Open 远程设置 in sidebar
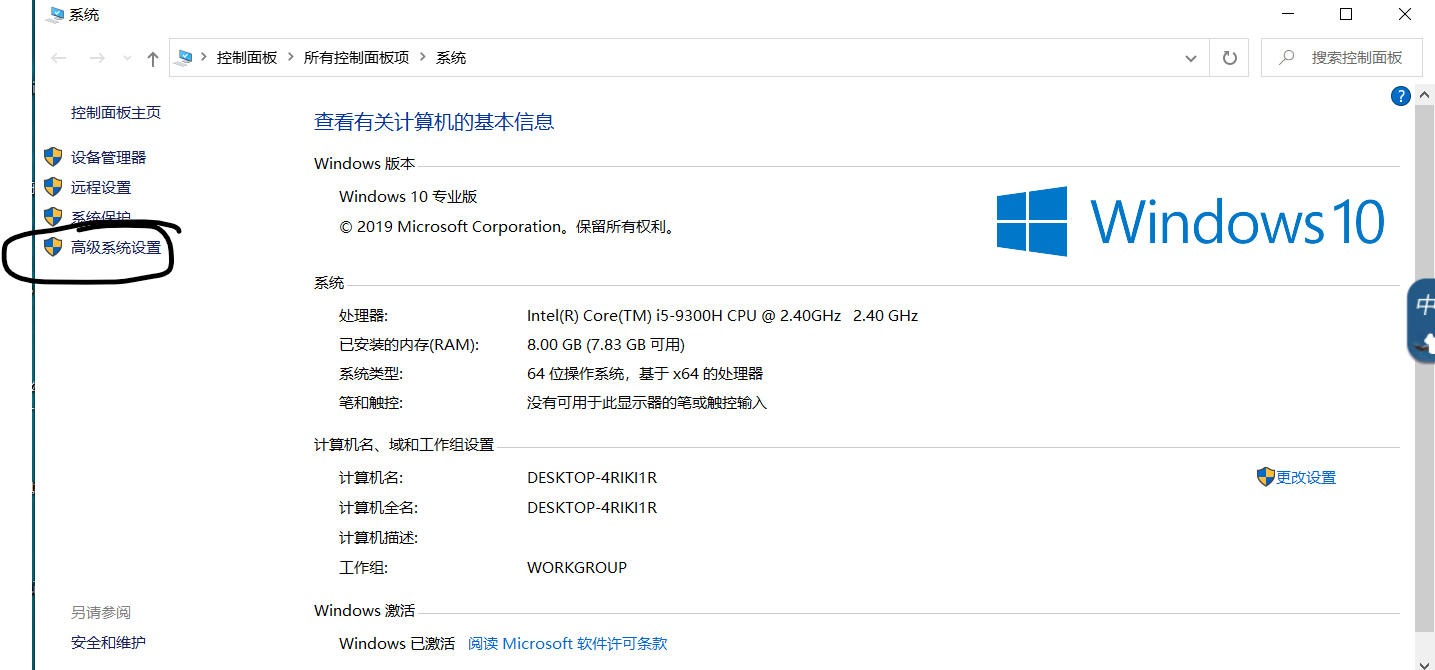 point(101,188)
